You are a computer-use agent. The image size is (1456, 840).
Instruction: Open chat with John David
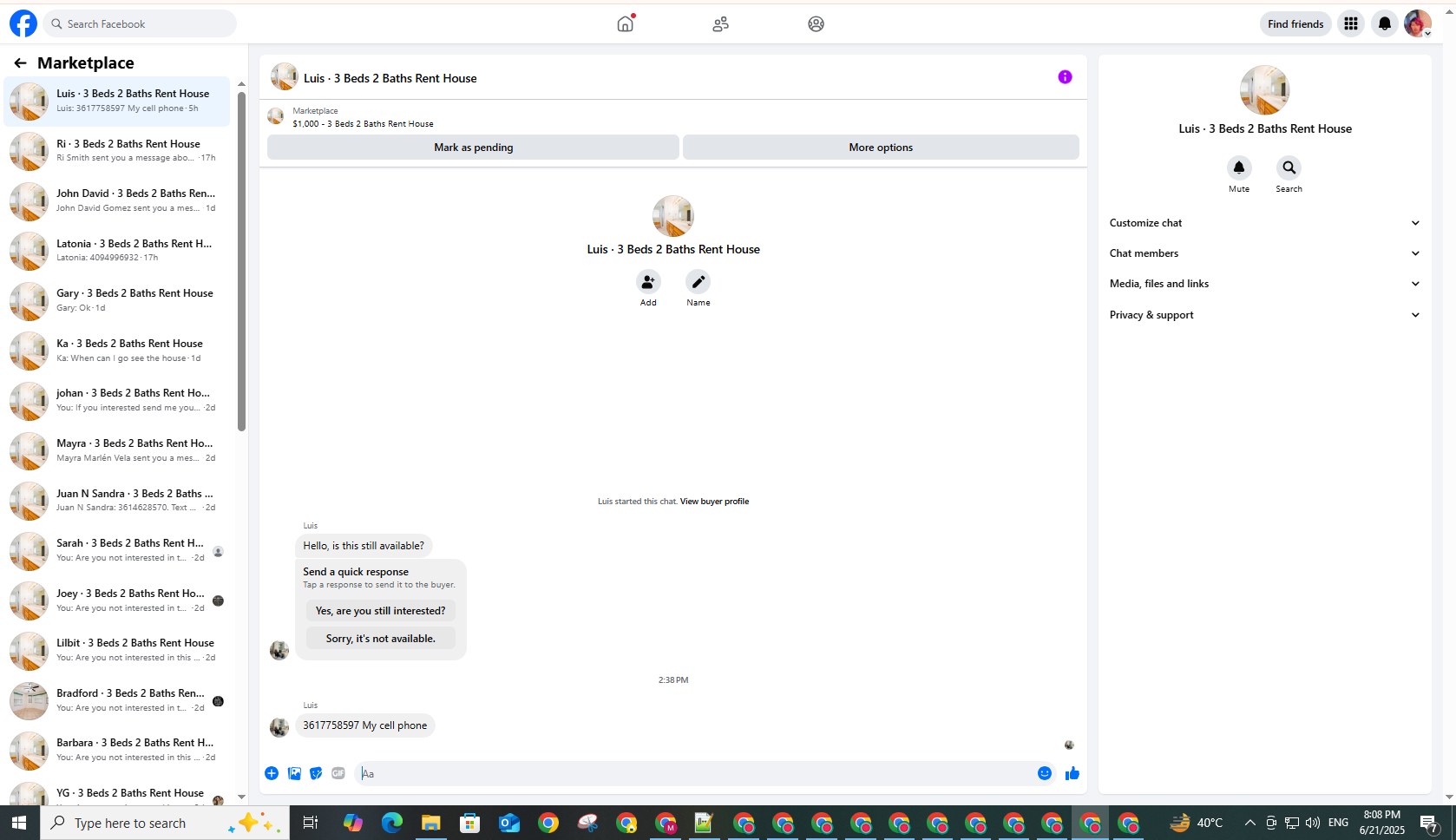[x=117, y=200]
